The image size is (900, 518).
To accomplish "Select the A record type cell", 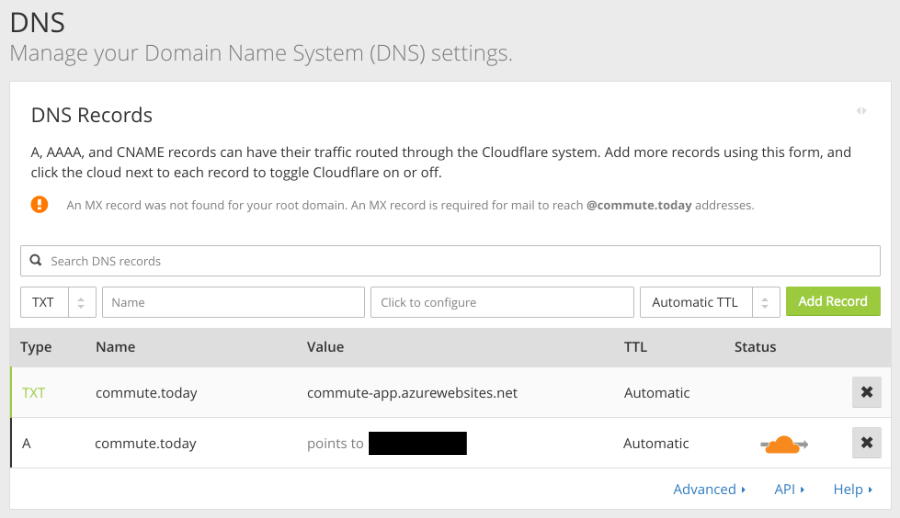I will [x=26, y=443].
